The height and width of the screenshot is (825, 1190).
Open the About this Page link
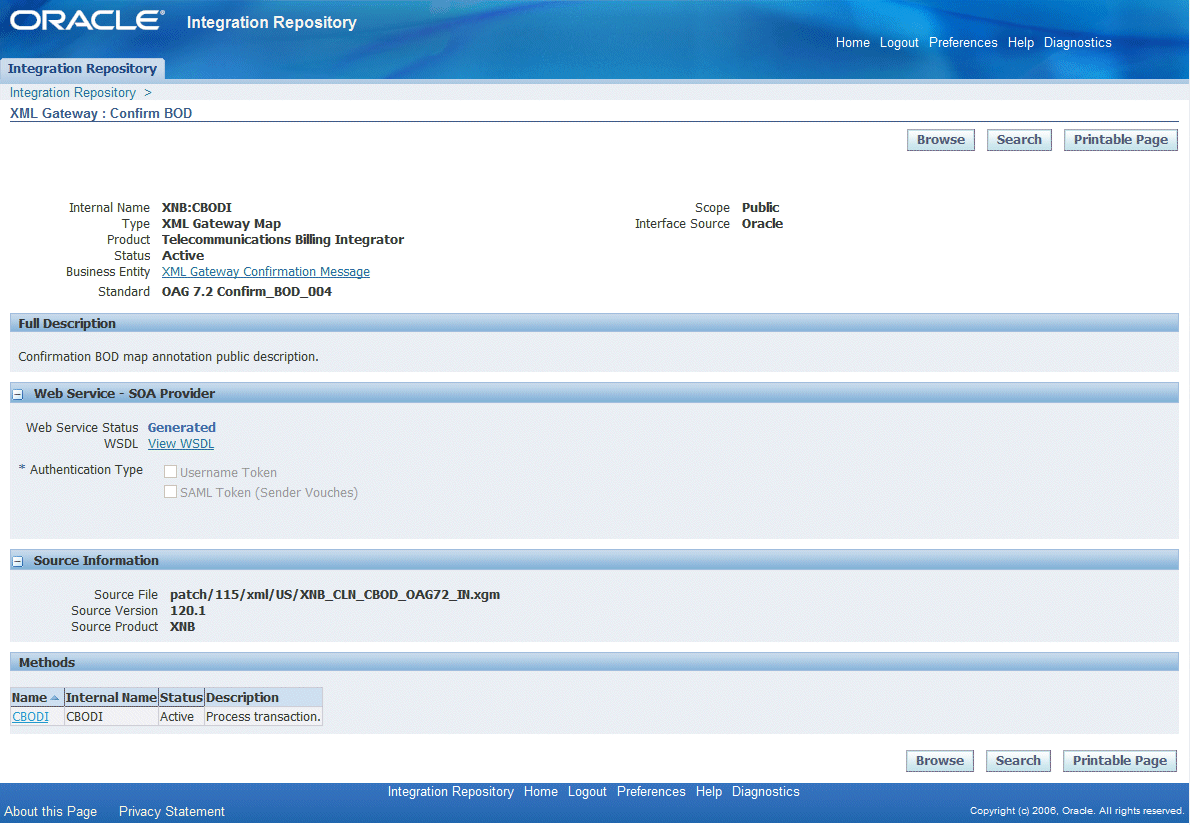click(x=50, y=811)
